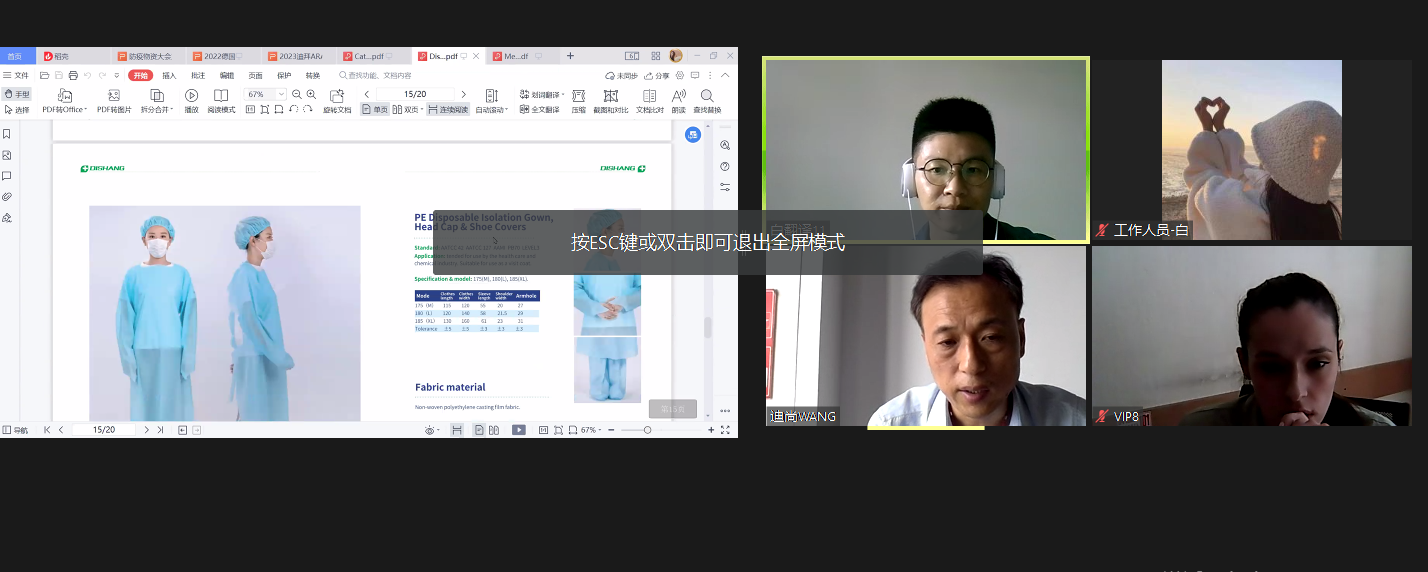
Task: Go to next page arrow in toolbar
Action: coord(463,94)
